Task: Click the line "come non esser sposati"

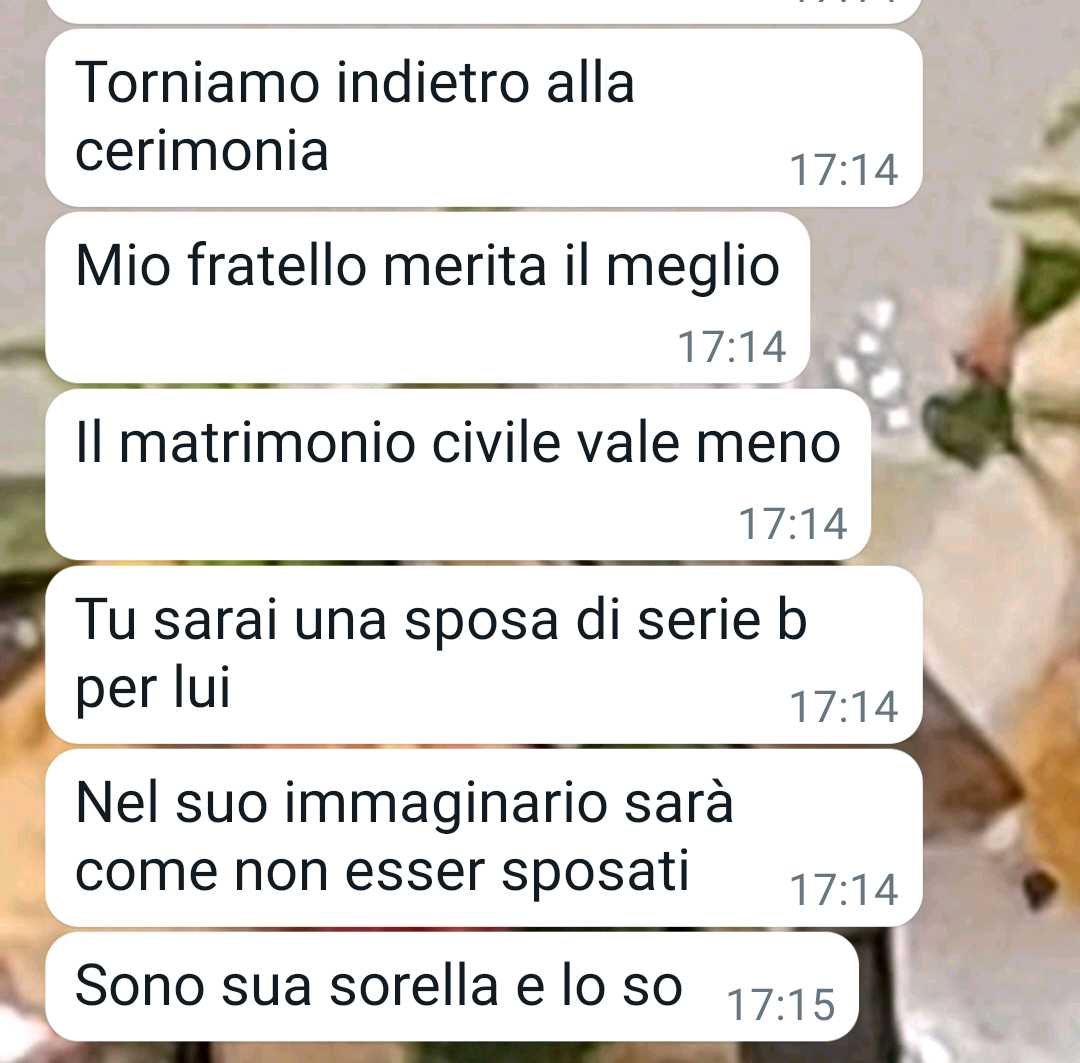Action: (382, 871)
